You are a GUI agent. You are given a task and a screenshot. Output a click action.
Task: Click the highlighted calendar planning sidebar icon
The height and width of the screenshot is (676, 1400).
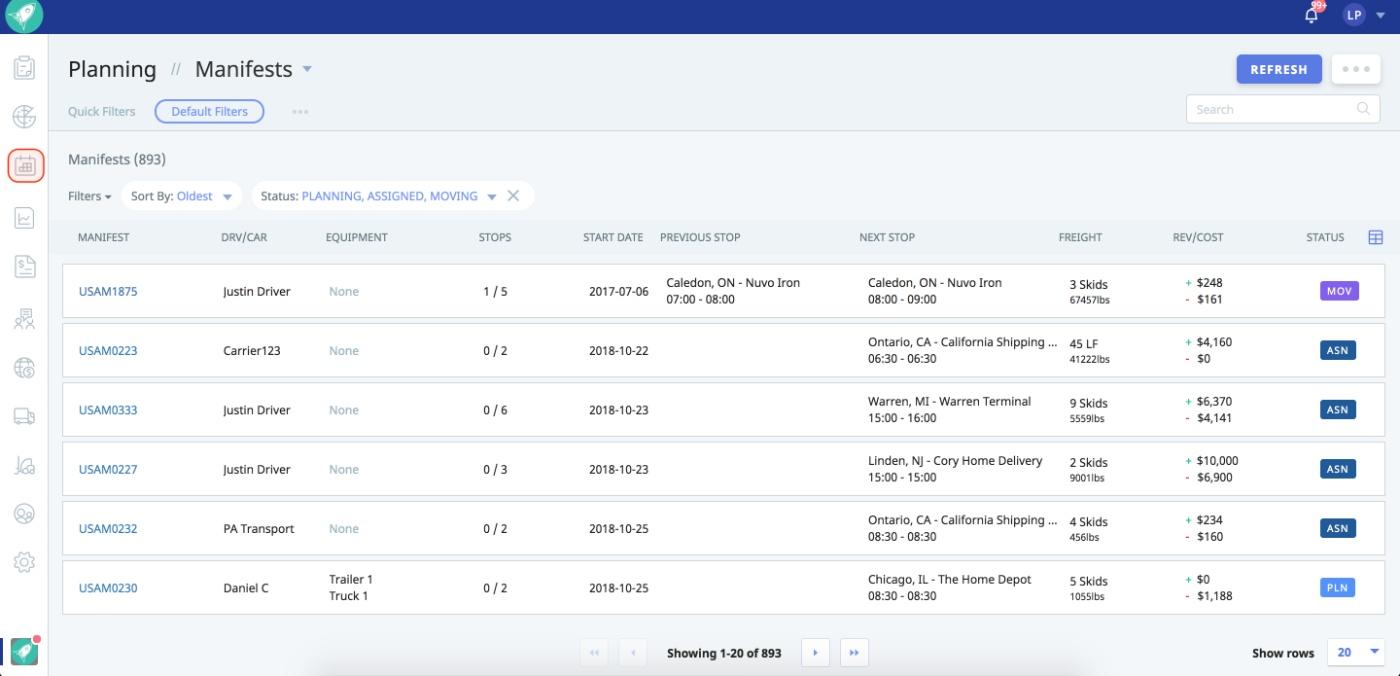25,166
